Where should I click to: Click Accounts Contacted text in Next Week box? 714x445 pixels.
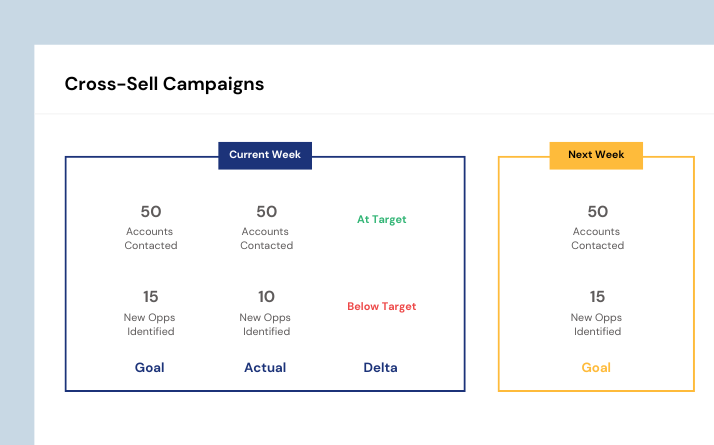597,239
